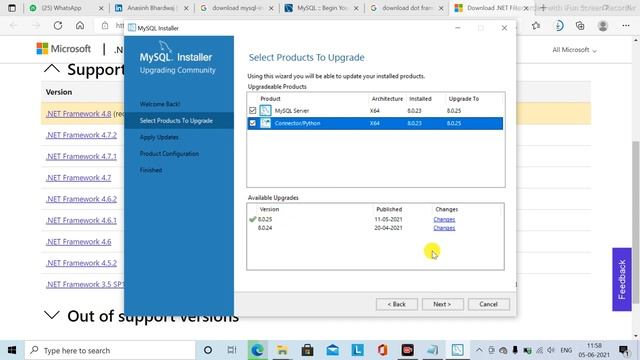Click the Connector/Python product icon

coord(265,123)
